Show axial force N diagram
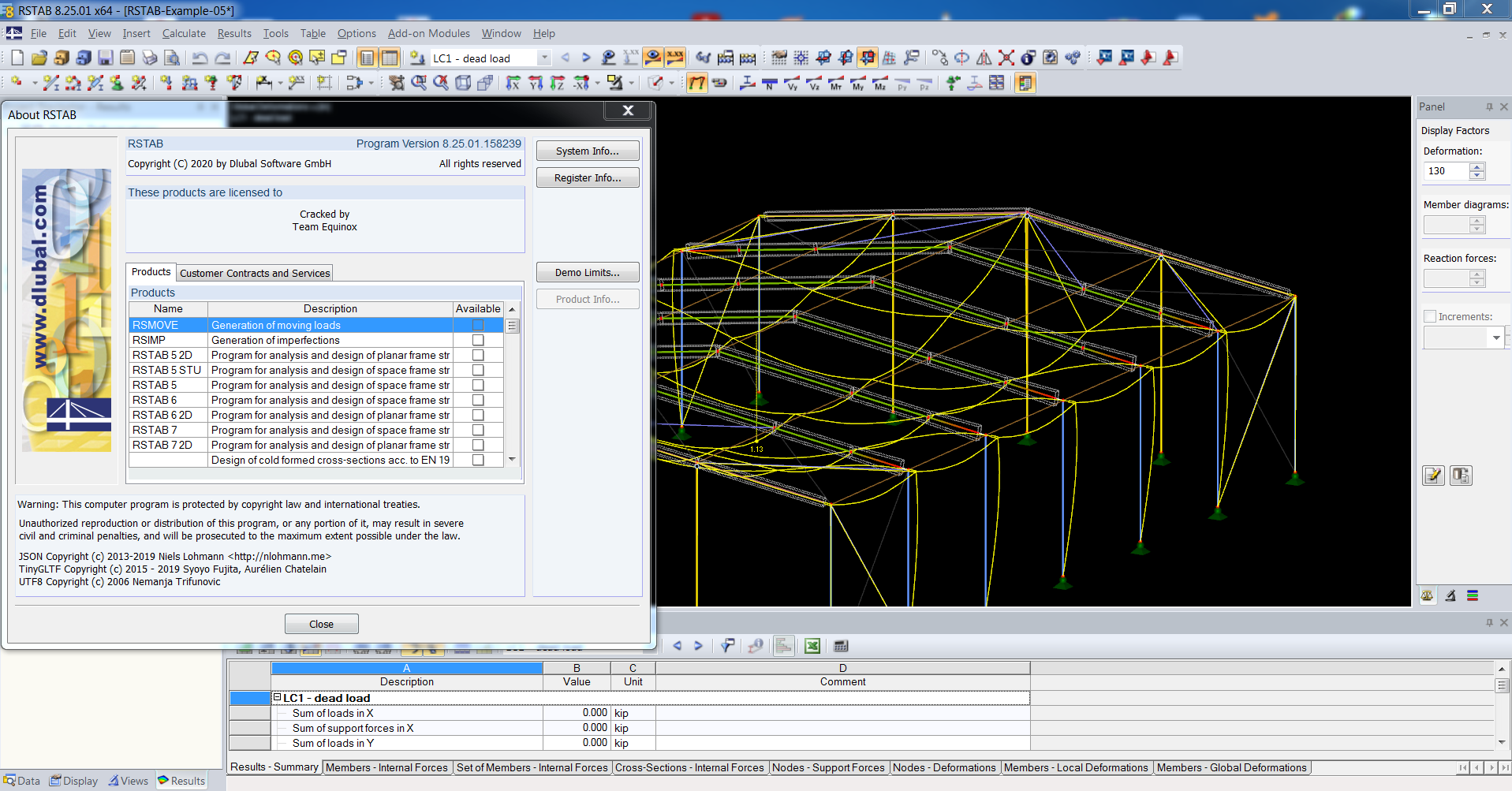The height and width of the screenshot is (791, 1512). pyautogui.click(x=770, y=83)
